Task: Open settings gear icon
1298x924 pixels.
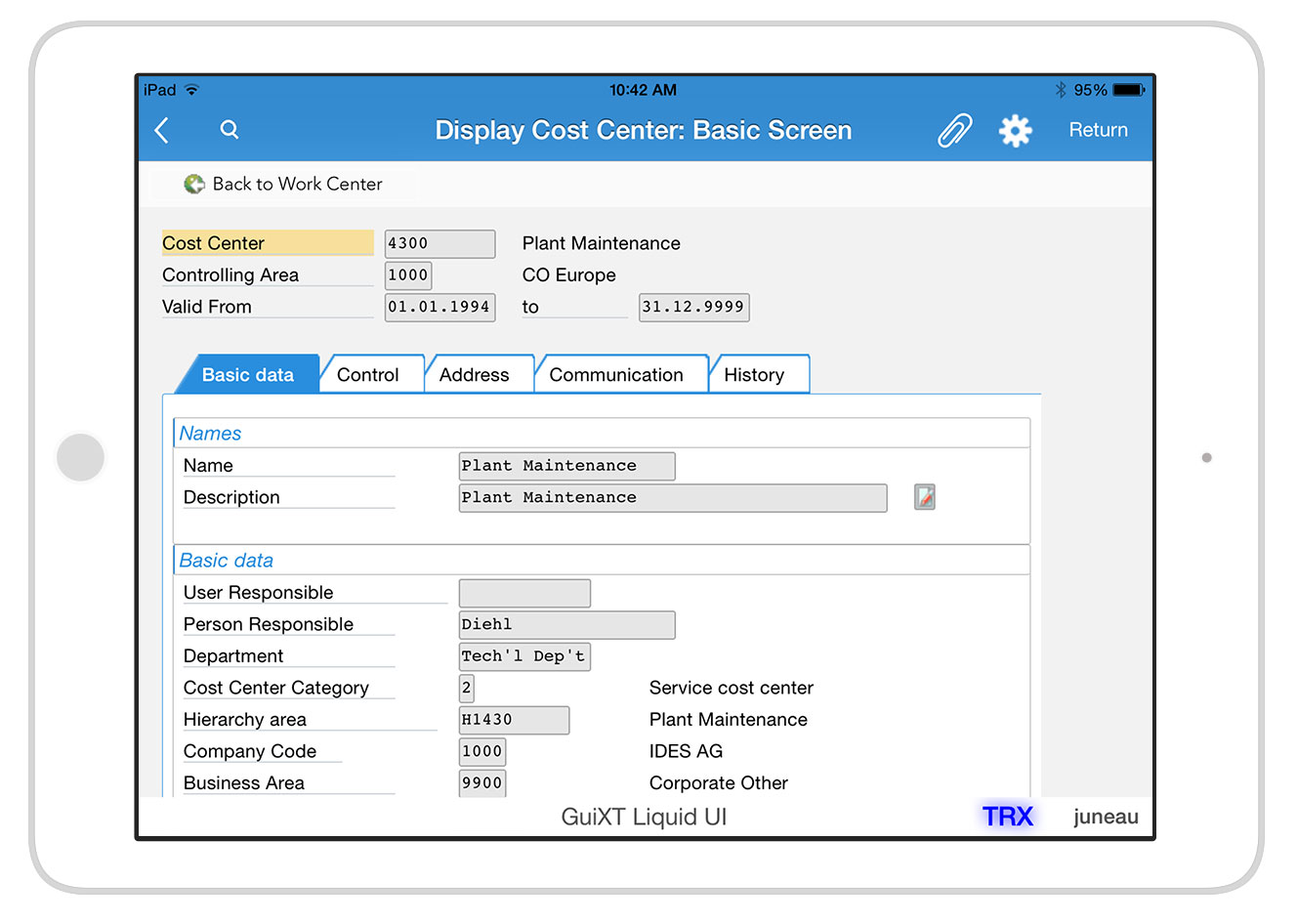Action: tap(1015, 130)
